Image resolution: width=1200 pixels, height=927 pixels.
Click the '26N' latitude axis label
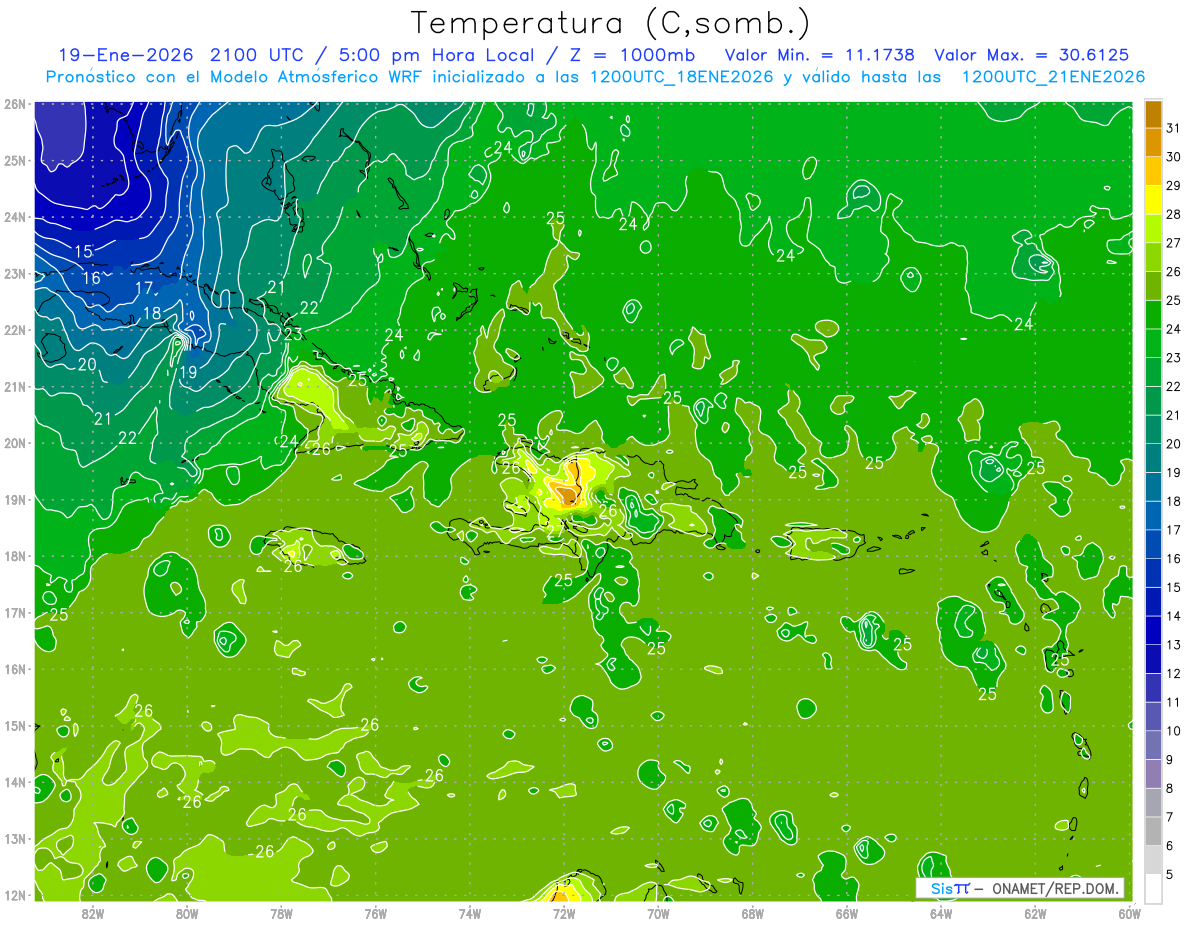(x=15, y=104)
